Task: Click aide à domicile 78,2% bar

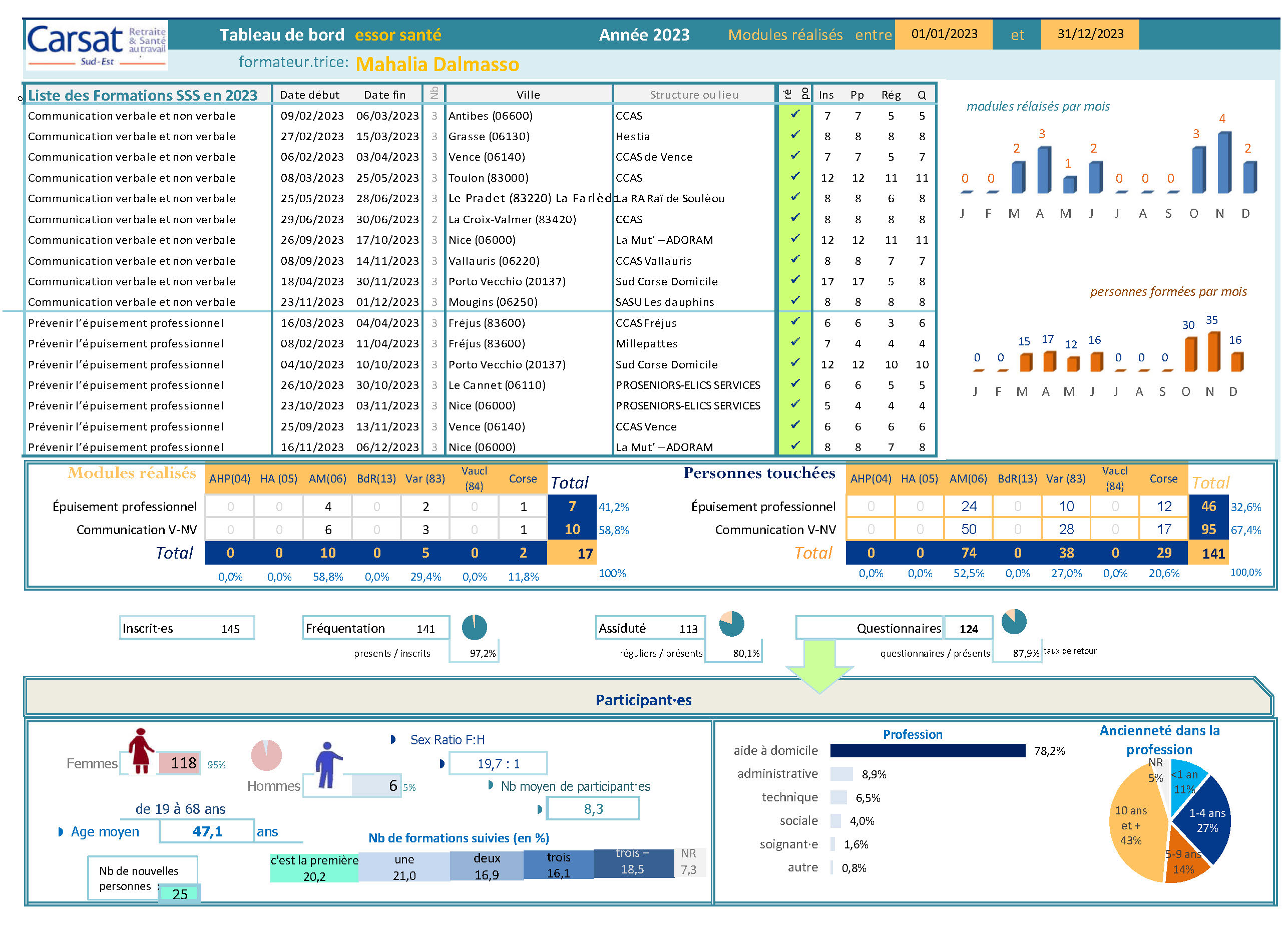Action: click(x=928, y=750)
